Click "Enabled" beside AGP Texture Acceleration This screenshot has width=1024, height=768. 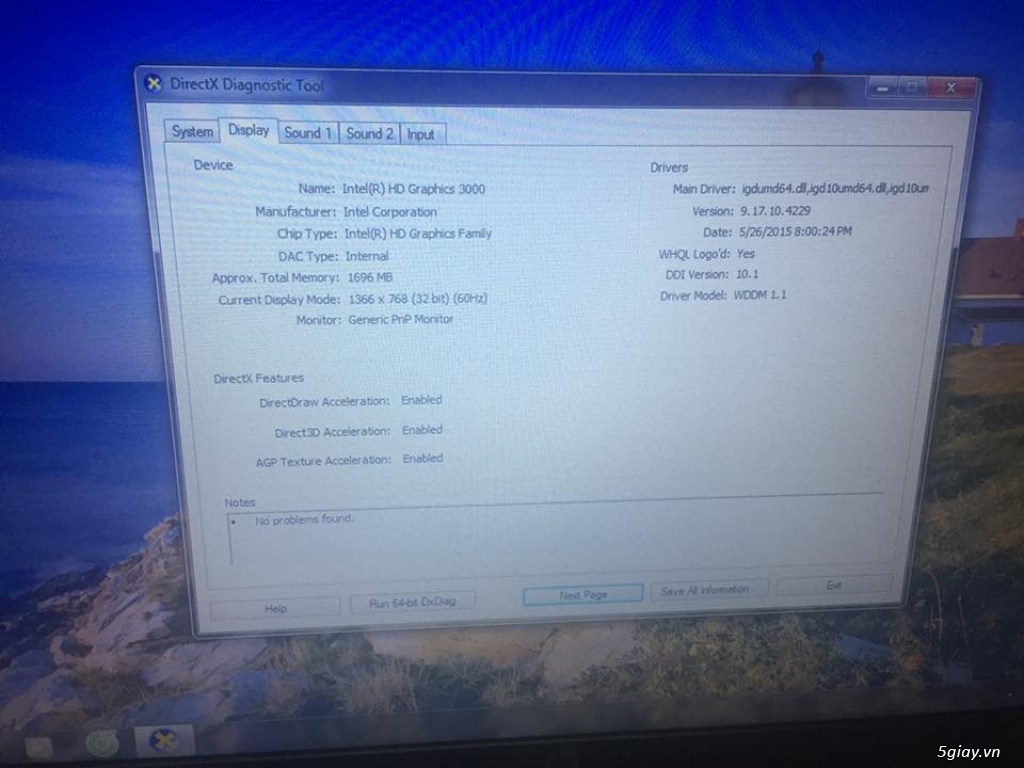[x=423, y=458]
